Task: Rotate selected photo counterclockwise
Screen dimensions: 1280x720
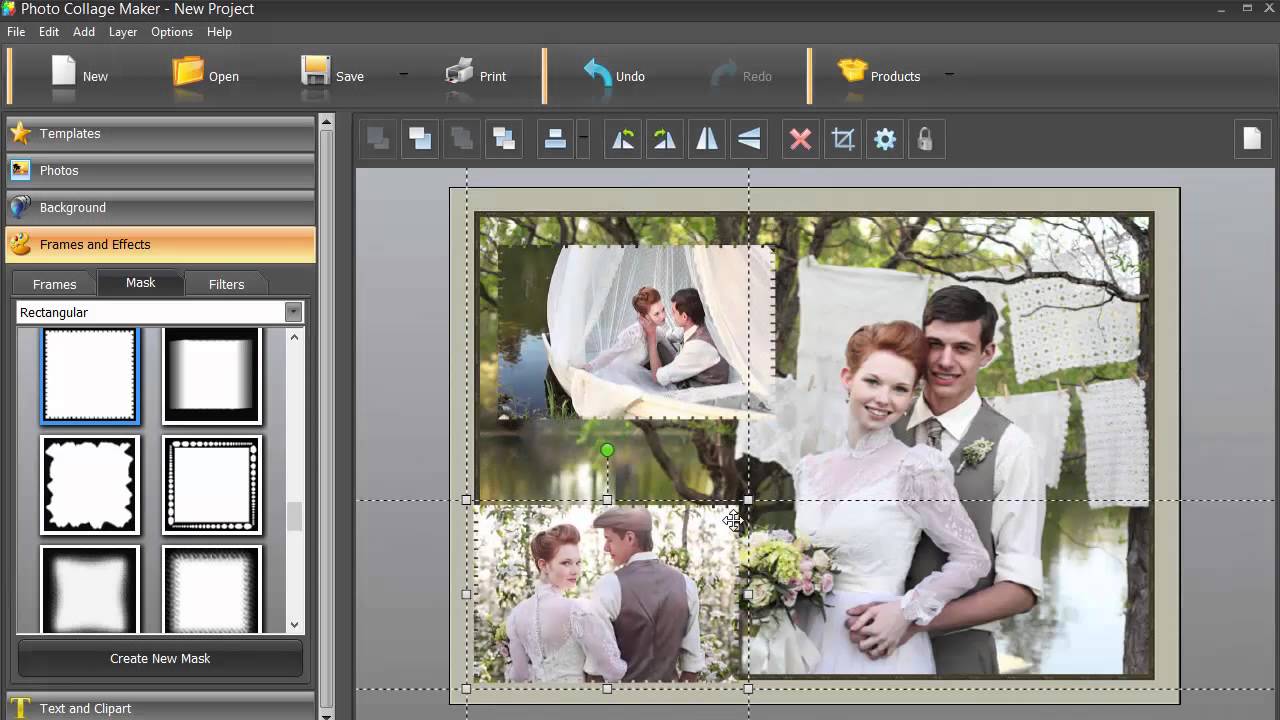Action: [623, 139]
